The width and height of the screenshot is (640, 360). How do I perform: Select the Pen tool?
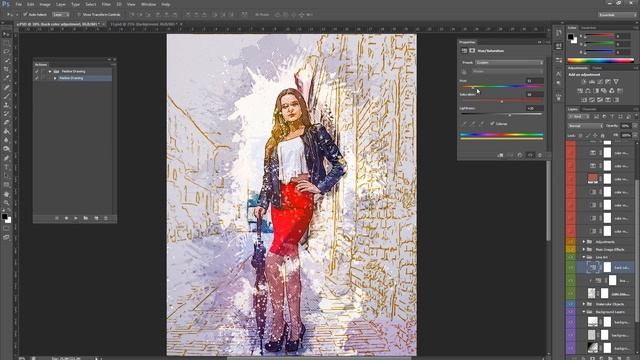pos(6,158)
